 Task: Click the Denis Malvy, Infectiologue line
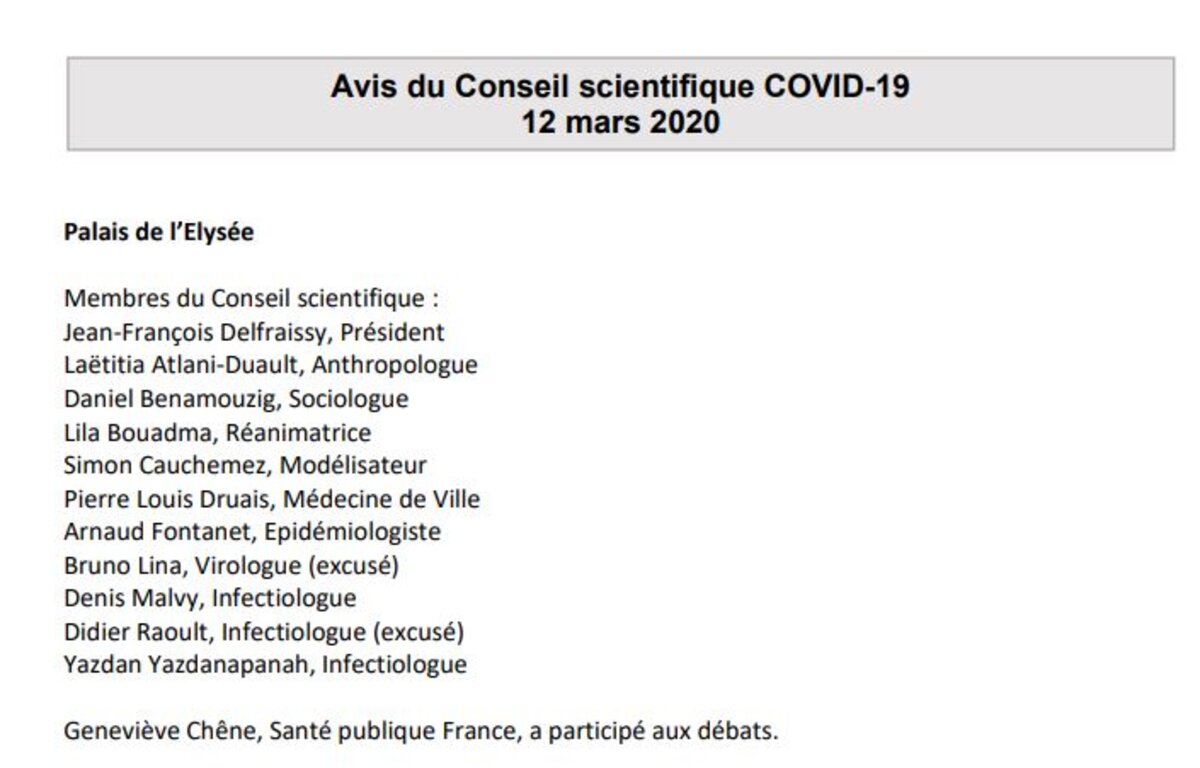pos(210,598)
